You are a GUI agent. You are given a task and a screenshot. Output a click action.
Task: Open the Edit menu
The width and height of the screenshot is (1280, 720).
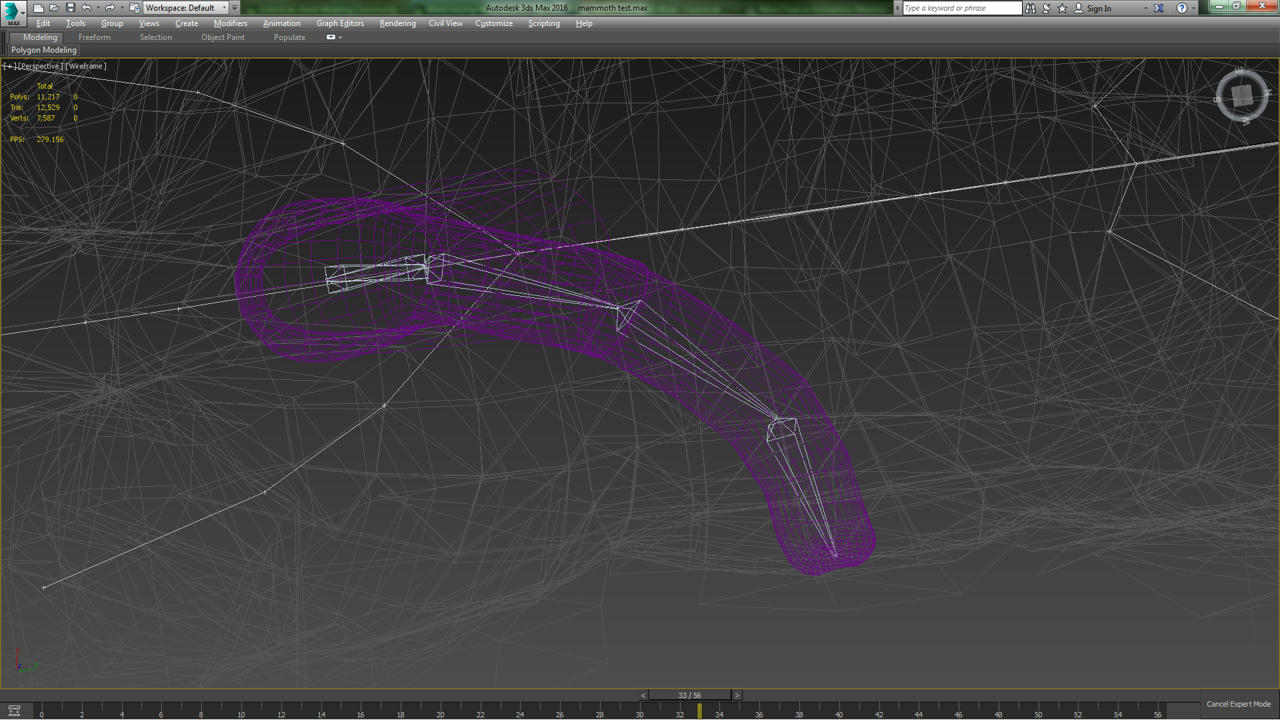click(x=43, y=23)
